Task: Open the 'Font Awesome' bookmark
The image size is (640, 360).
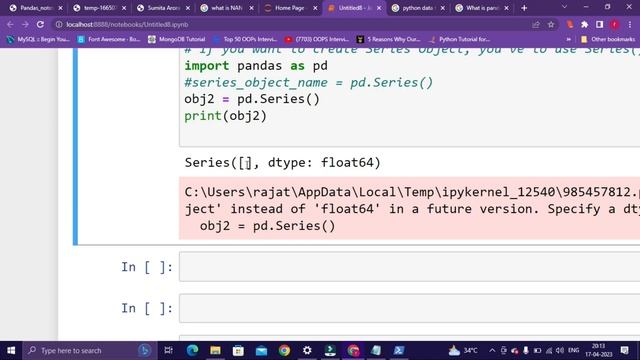Action: (109, 39)
